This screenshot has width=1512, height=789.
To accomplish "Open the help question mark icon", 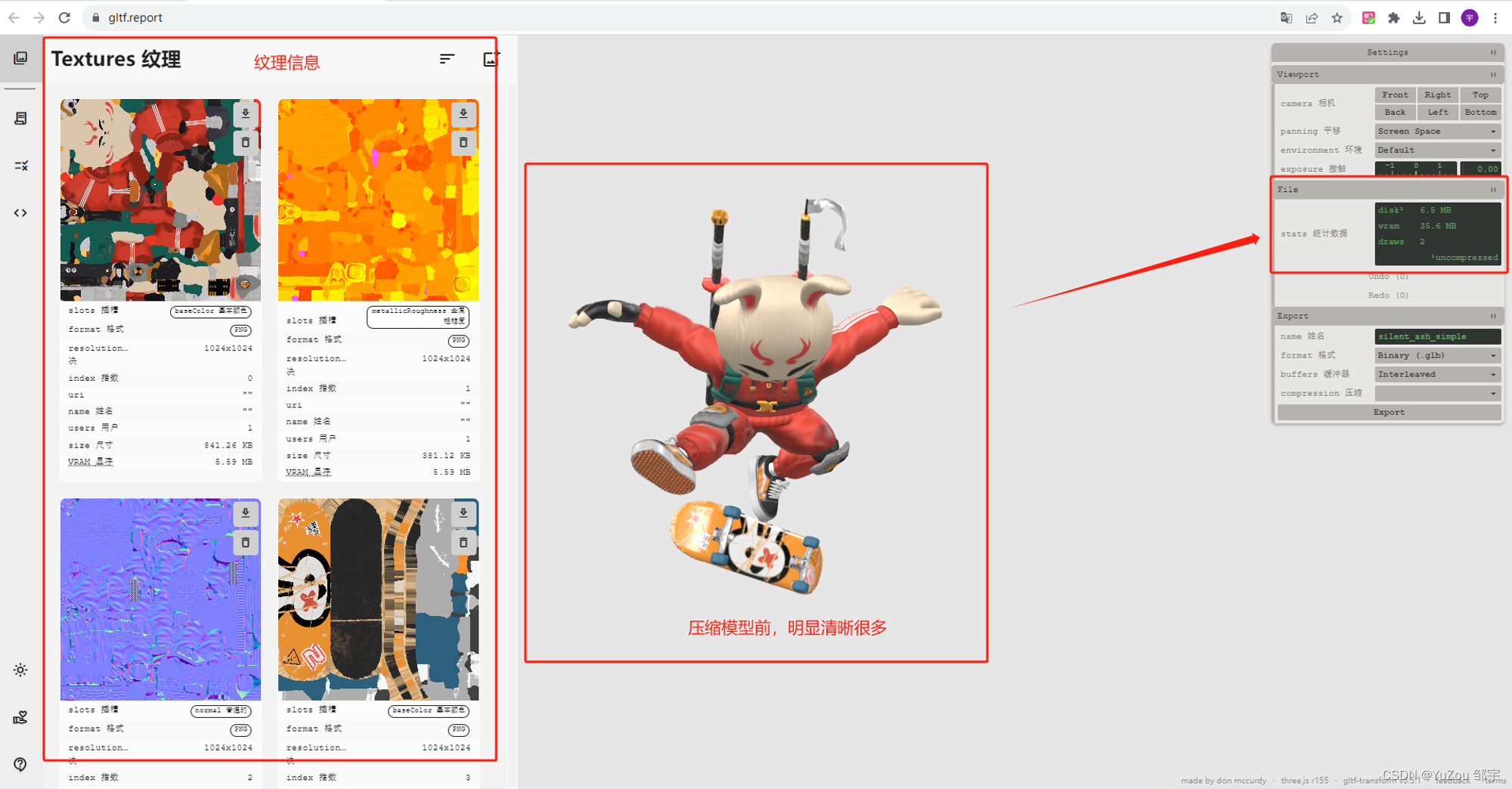I will pos(20,764).
